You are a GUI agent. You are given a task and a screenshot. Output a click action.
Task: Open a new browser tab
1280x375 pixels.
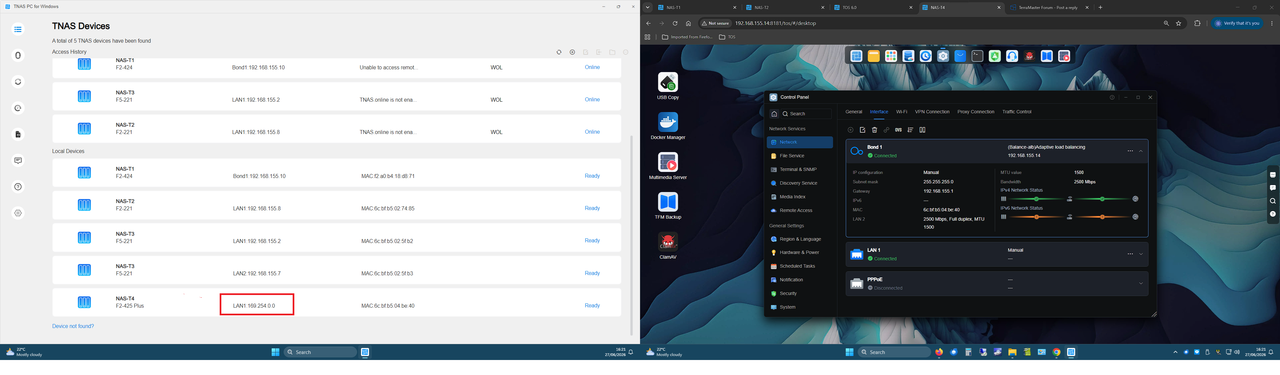tap(1101, 7)
